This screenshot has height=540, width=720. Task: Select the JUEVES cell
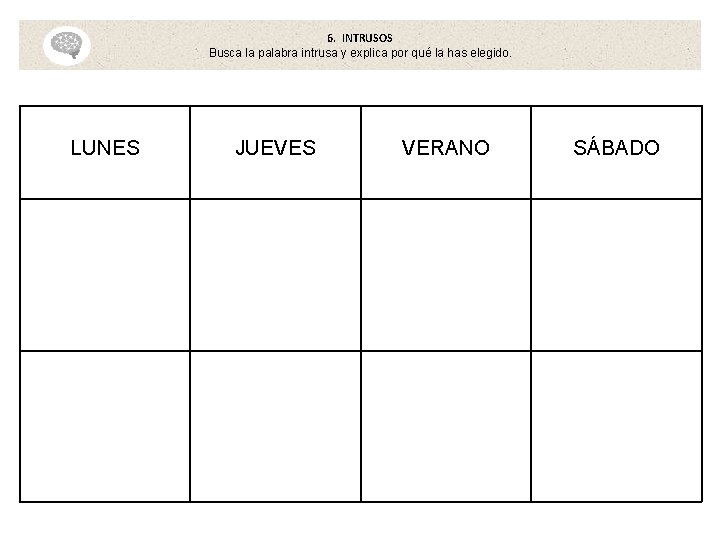tap(275, 149)
